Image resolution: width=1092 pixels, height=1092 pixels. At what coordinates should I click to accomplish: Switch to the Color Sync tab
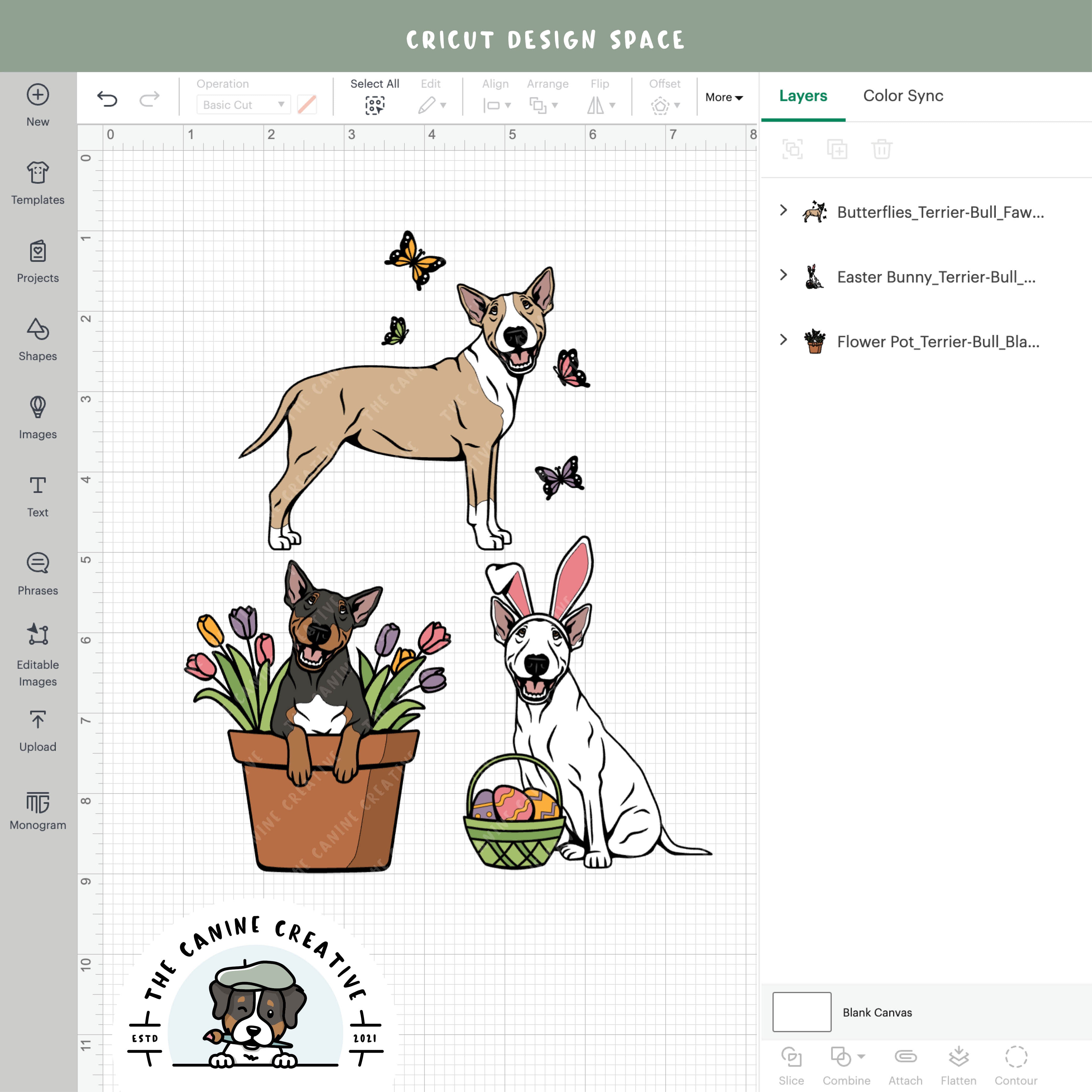click(x=903, y=96)
